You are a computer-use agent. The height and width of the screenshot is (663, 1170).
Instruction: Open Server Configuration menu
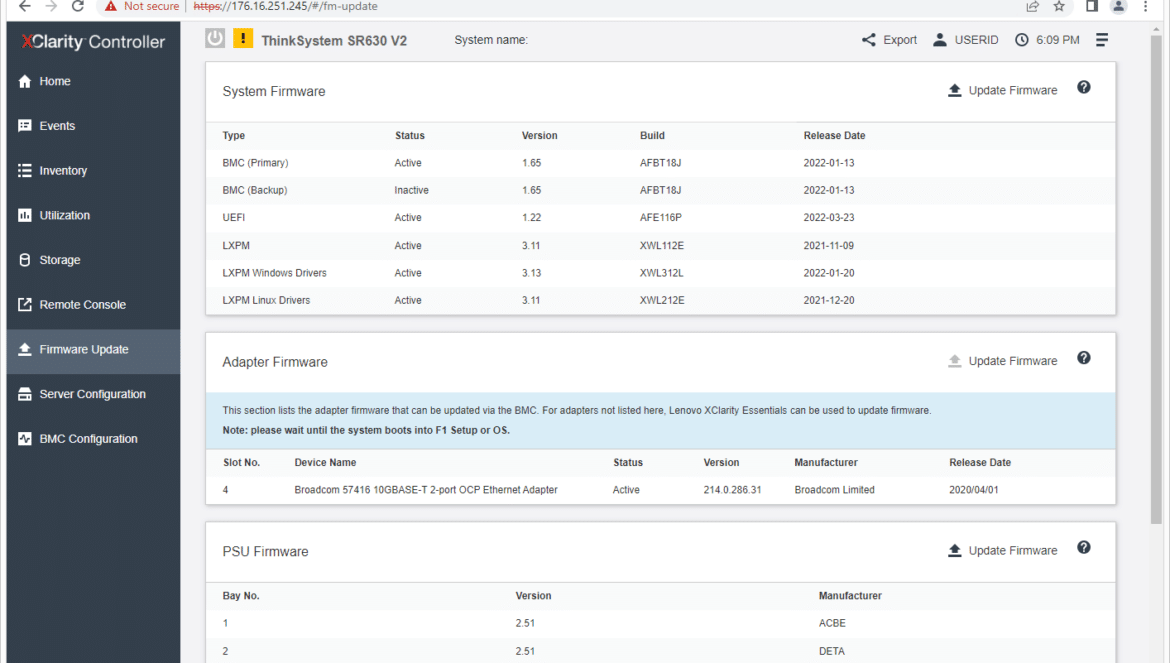point(93,395)
